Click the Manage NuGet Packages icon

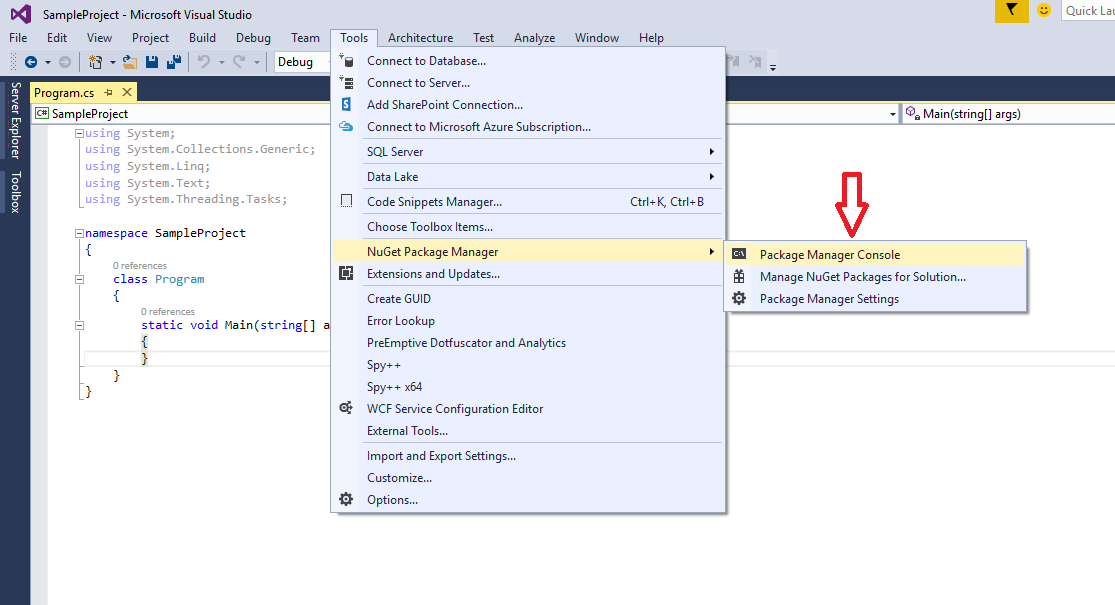pos(740,277)
